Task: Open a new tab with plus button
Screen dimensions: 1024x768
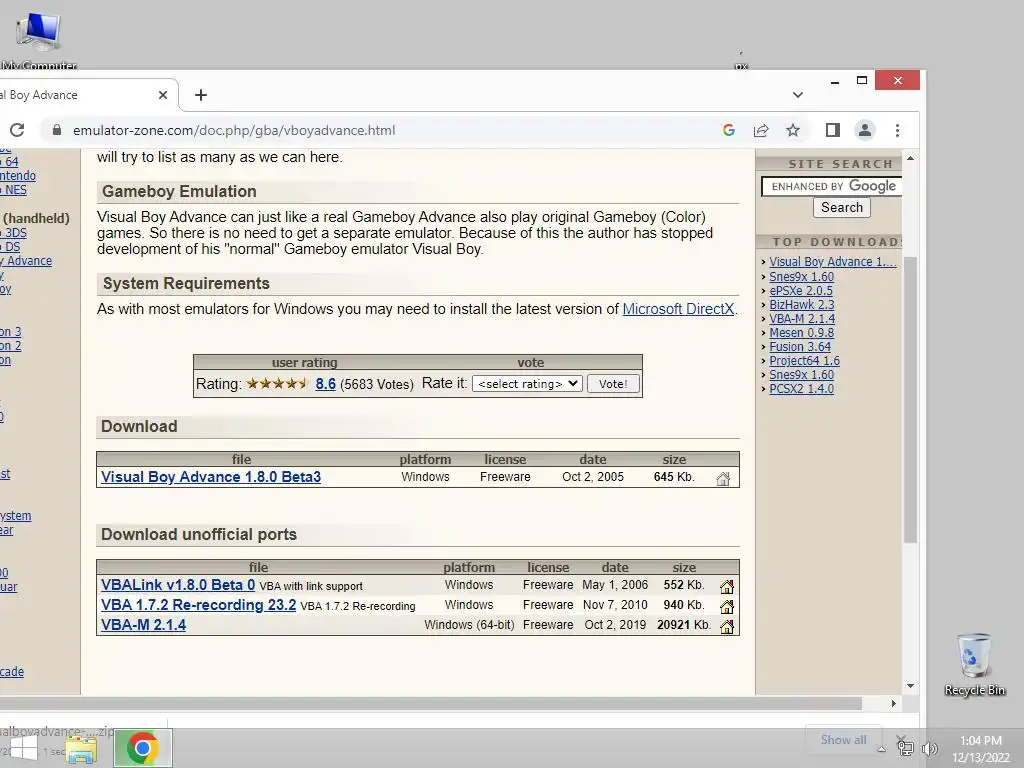Action: click(201, 95)
